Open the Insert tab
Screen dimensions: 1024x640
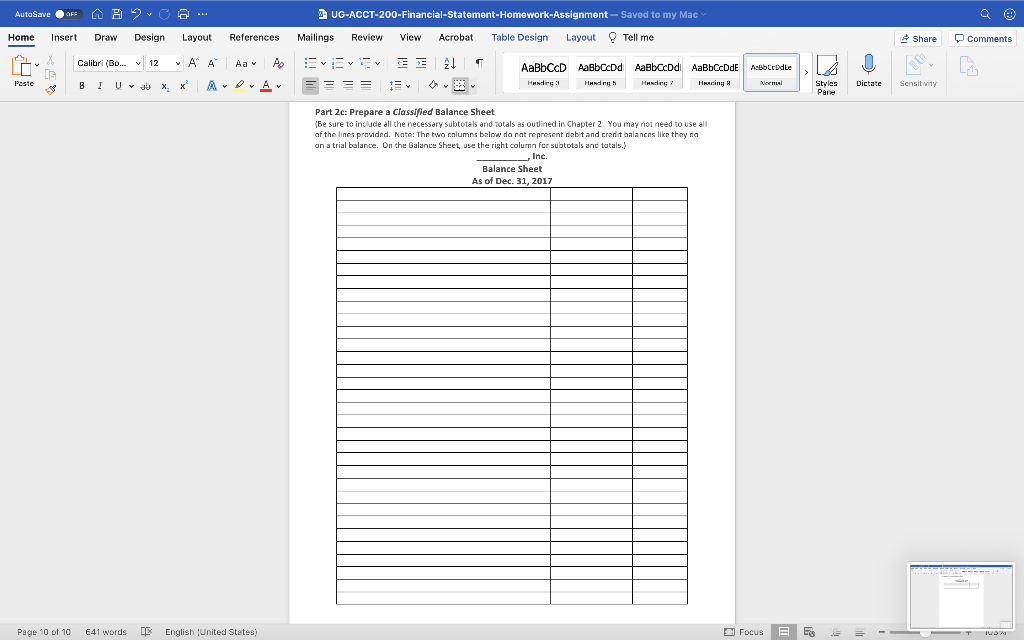[64, 37]
